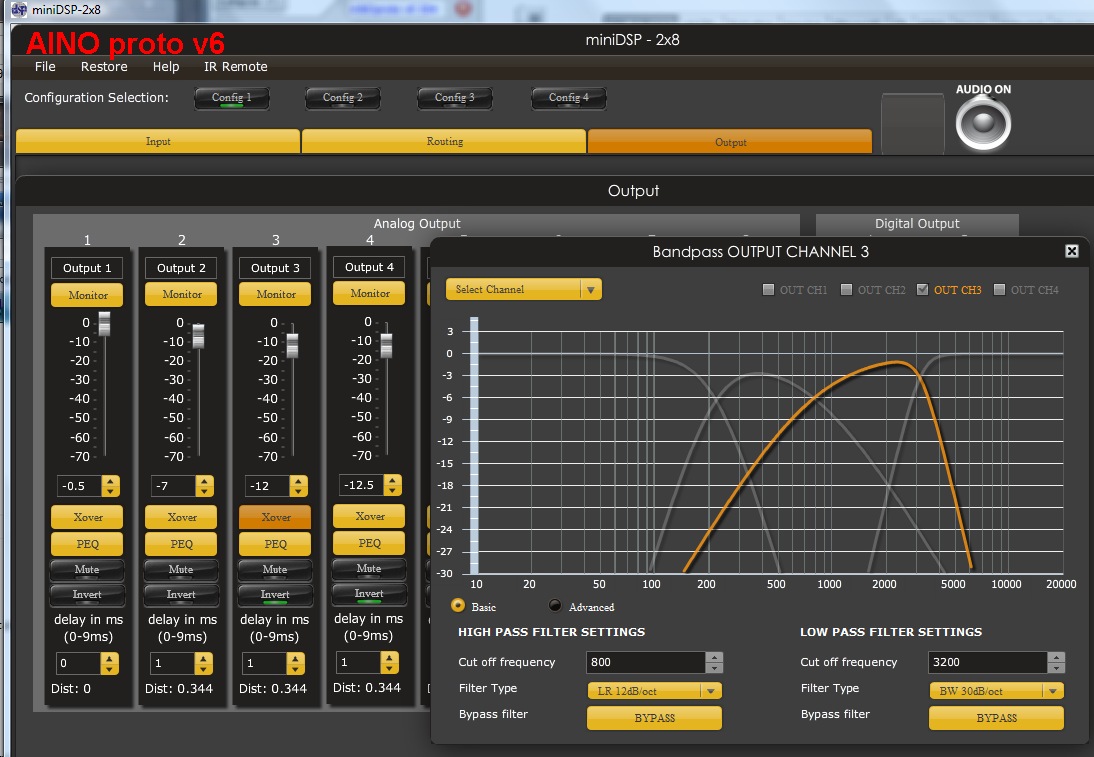Bypass the high pass filter

coord(654,718)
